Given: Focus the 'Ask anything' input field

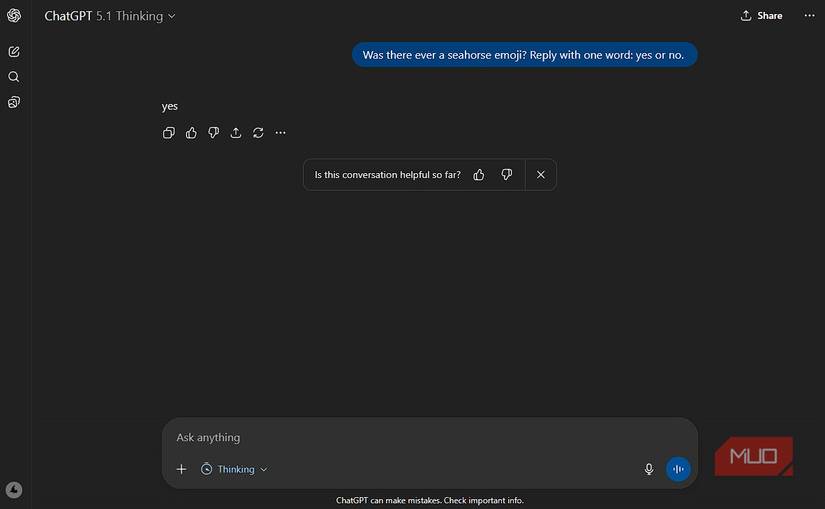Looking at the screenshot, I should [429, 437].
